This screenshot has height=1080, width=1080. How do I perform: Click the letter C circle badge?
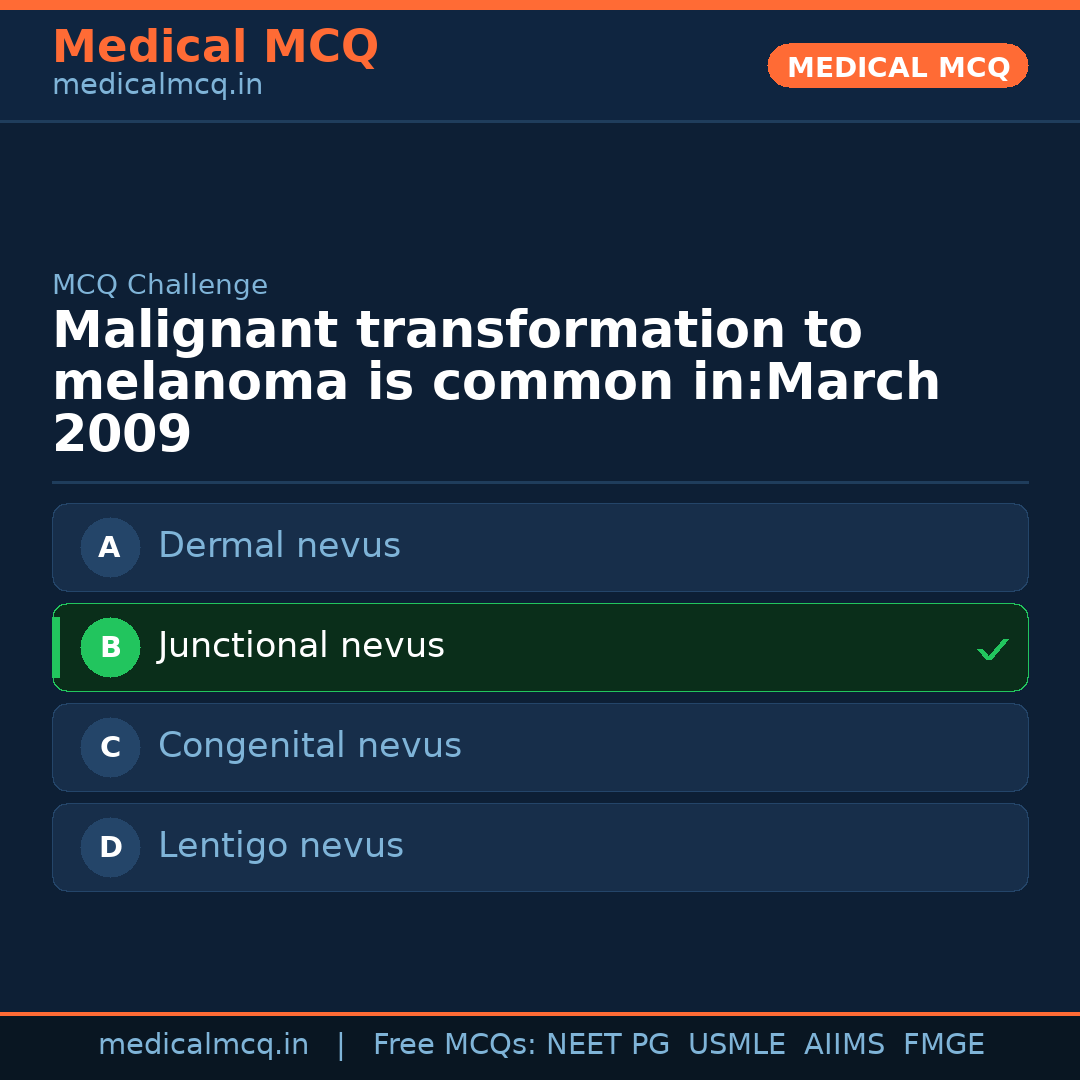(110, 747)
